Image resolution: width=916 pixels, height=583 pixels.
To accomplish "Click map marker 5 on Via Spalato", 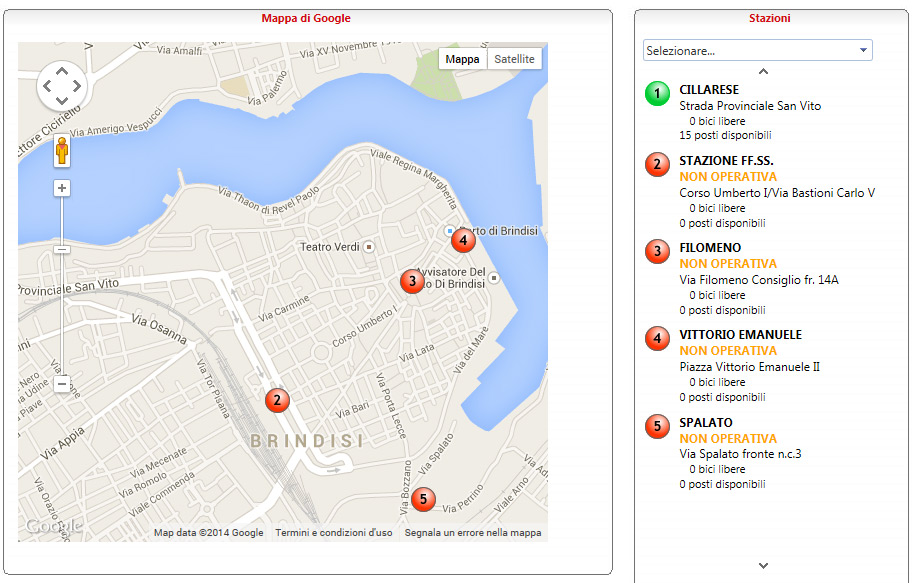I will pos(424,499).
